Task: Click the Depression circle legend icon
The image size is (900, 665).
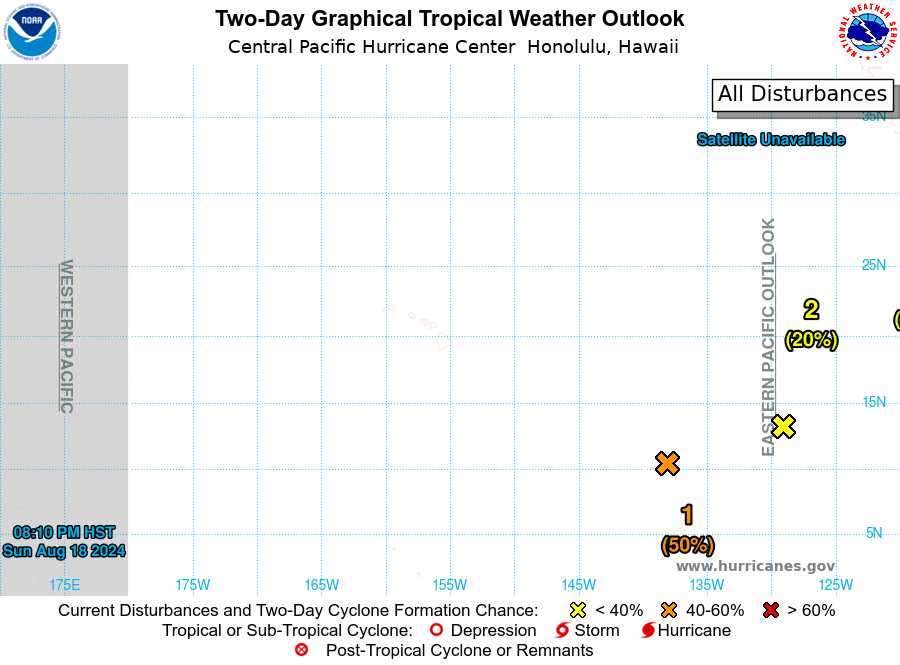Action: tap(436, 630)
